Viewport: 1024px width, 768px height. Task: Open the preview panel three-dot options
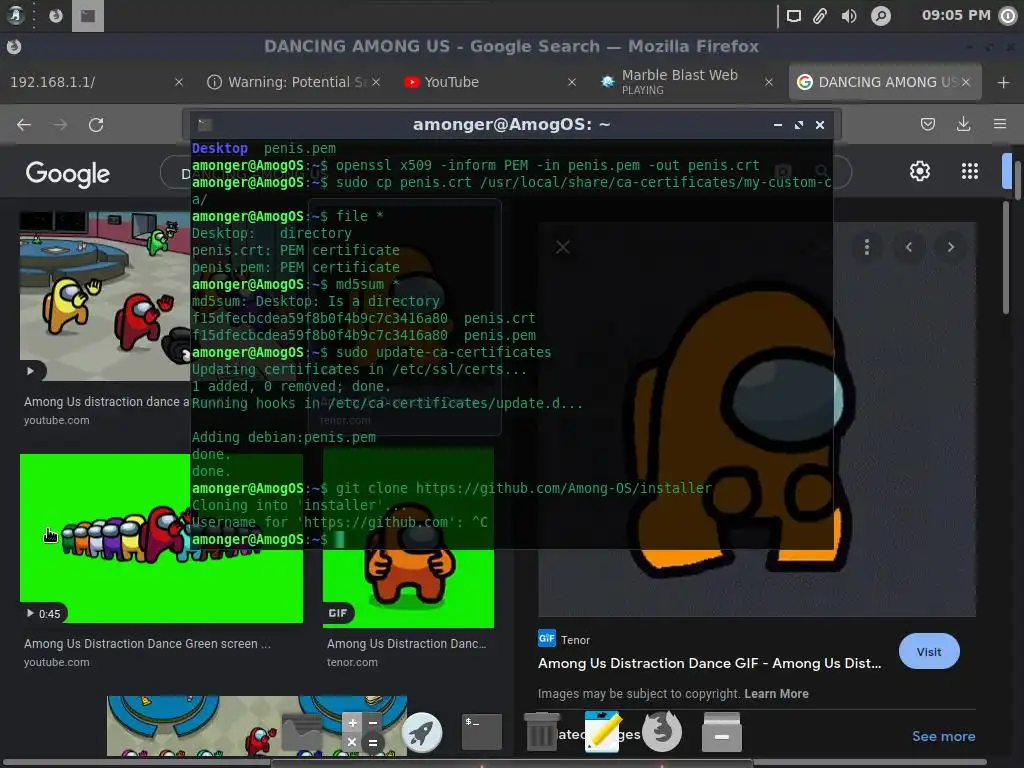867,247
